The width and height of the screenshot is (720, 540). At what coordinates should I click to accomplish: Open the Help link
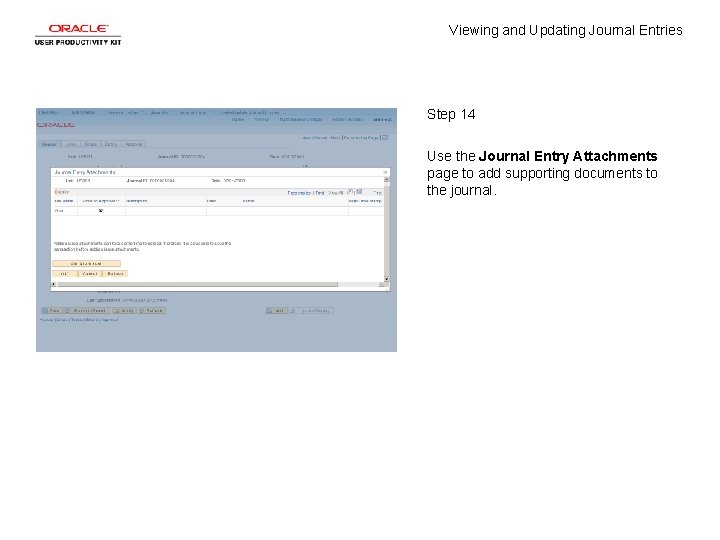(x=335, y=138)
